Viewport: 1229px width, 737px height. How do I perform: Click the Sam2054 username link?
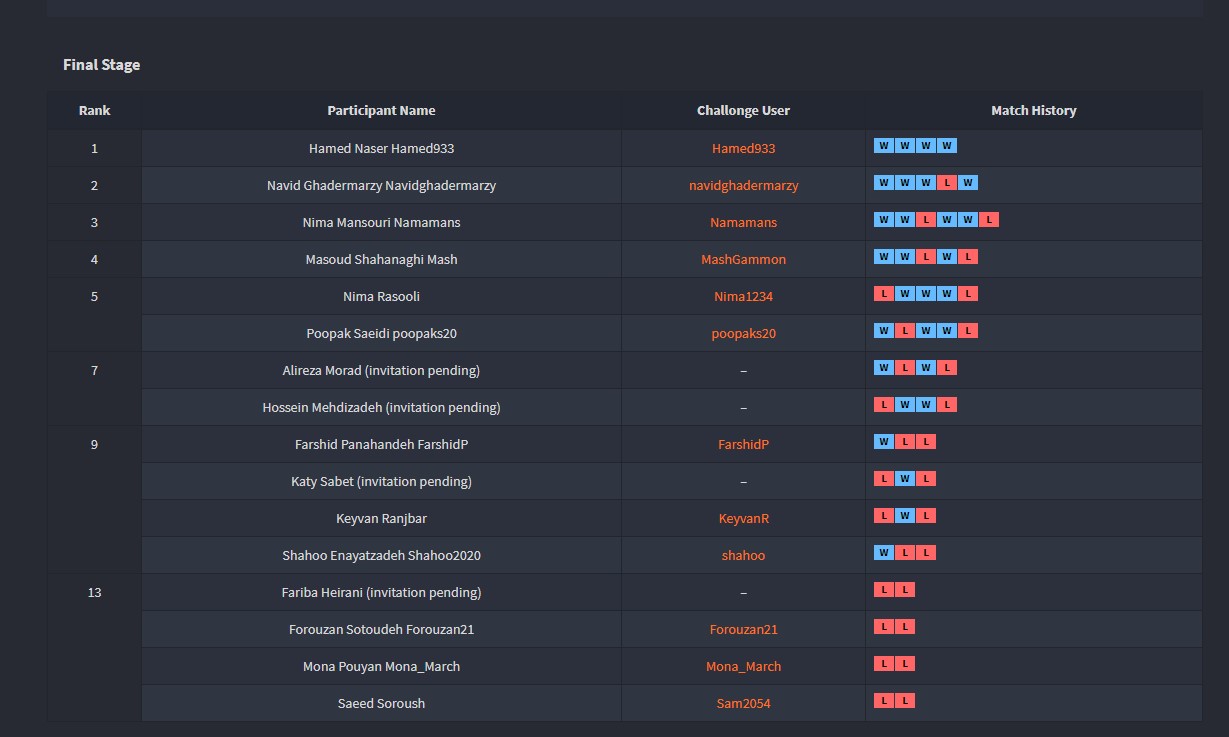pyautogui.click(x=743, y=703)
